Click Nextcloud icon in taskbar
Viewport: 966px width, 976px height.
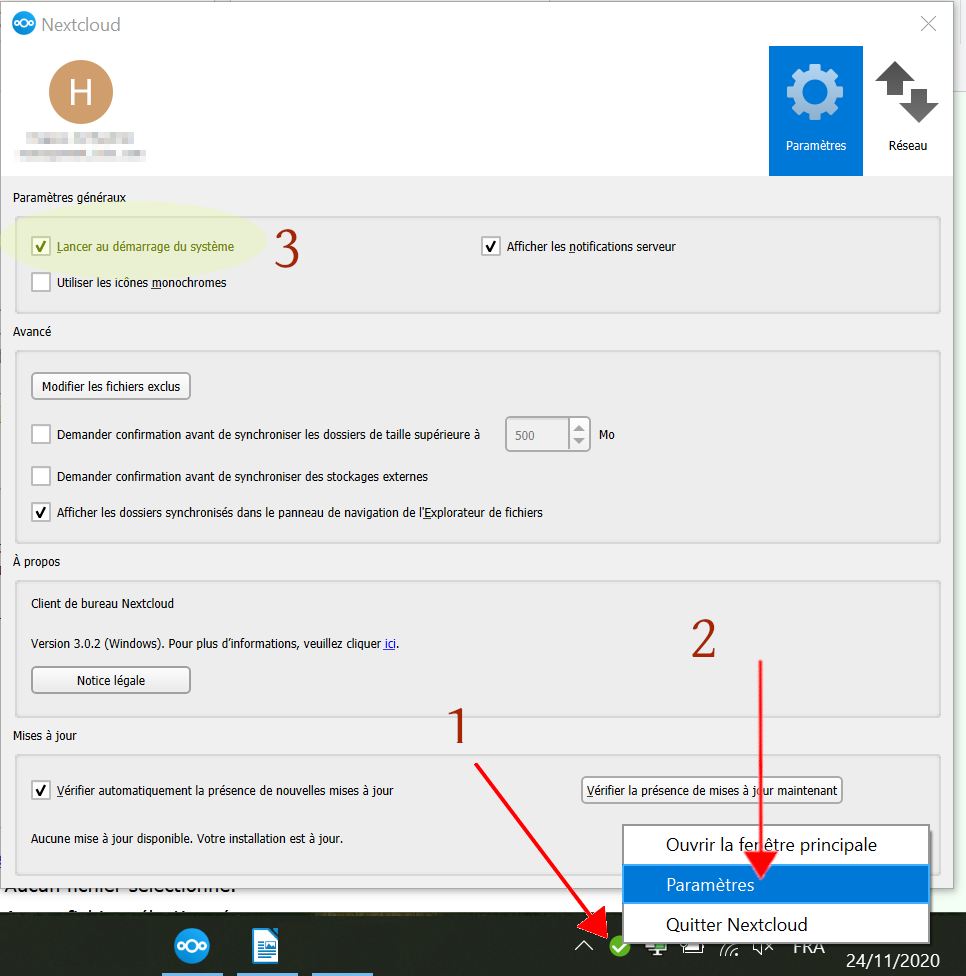tap(192, 946)
